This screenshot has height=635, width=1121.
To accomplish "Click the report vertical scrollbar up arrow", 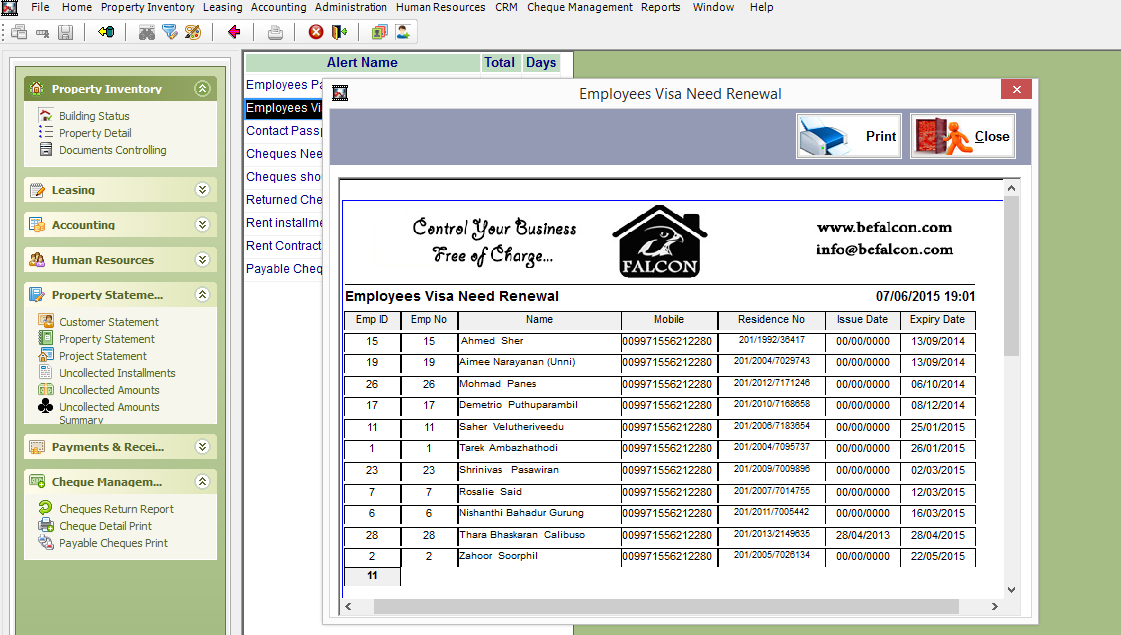I will [x=1011, y=188].
